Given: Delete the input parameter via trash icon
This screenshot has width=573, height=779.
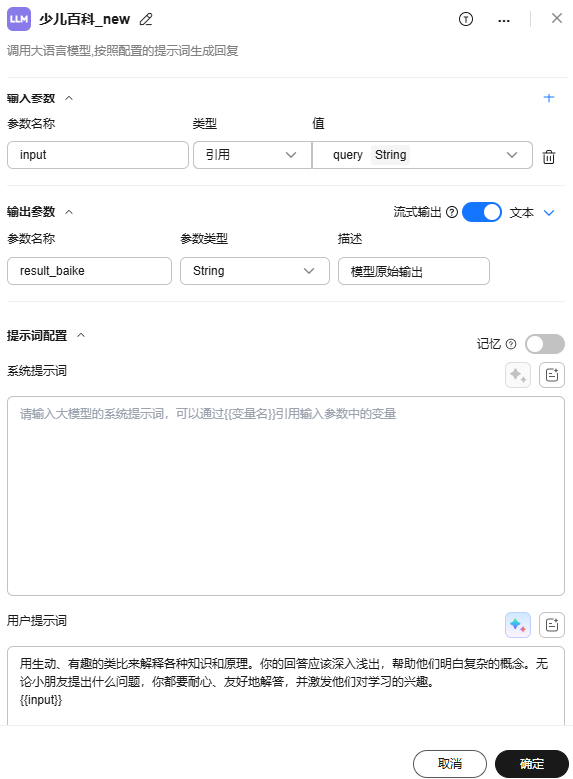Looking at the screenshot, I should click(549, 157).
